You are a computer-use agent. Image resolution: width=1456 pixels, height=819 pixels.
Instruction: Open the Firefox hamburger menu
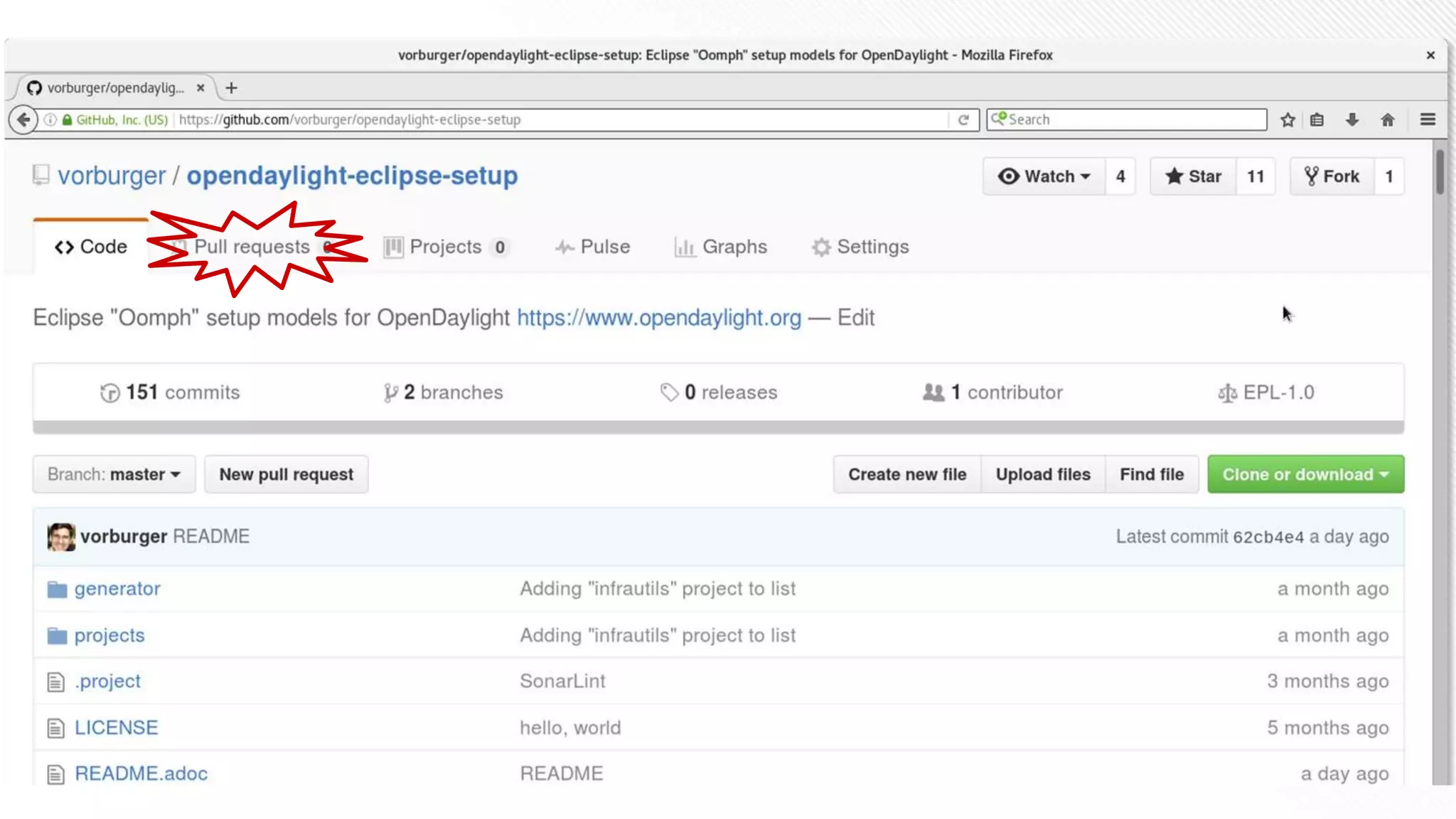[1428, 119]
